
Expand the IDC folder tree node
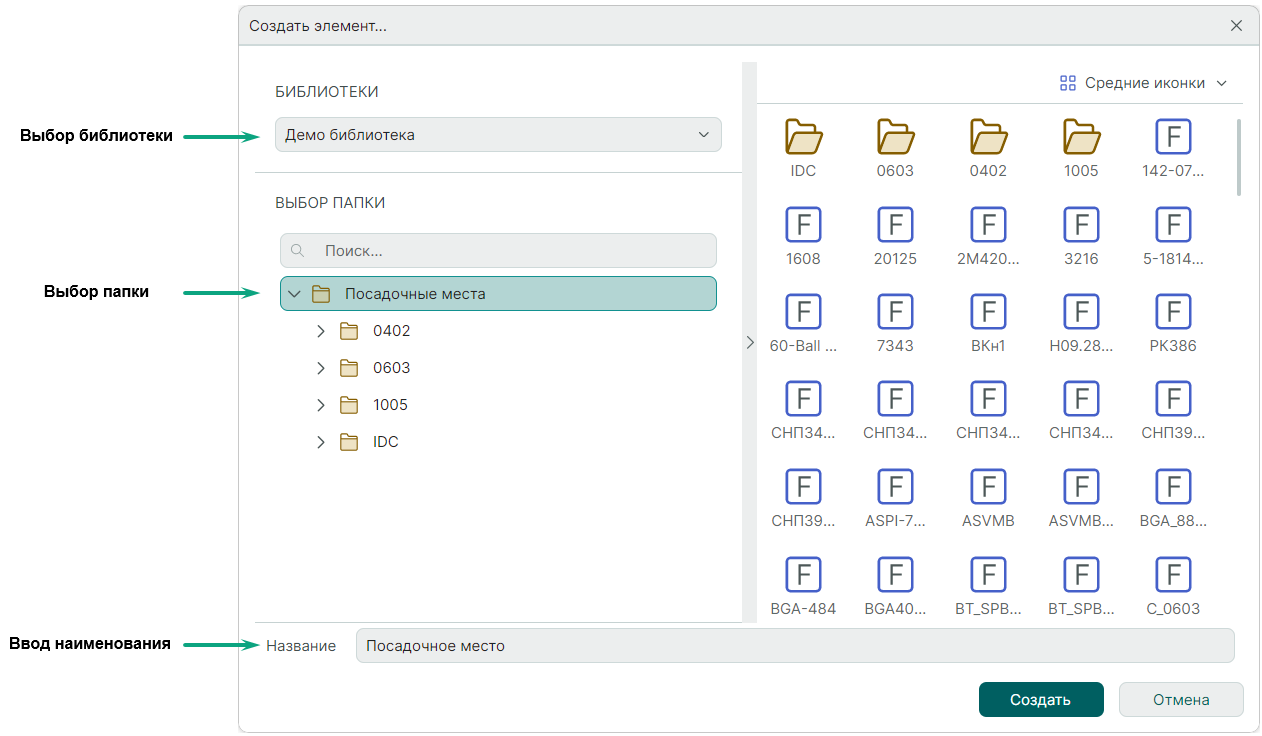click(320, 442)
